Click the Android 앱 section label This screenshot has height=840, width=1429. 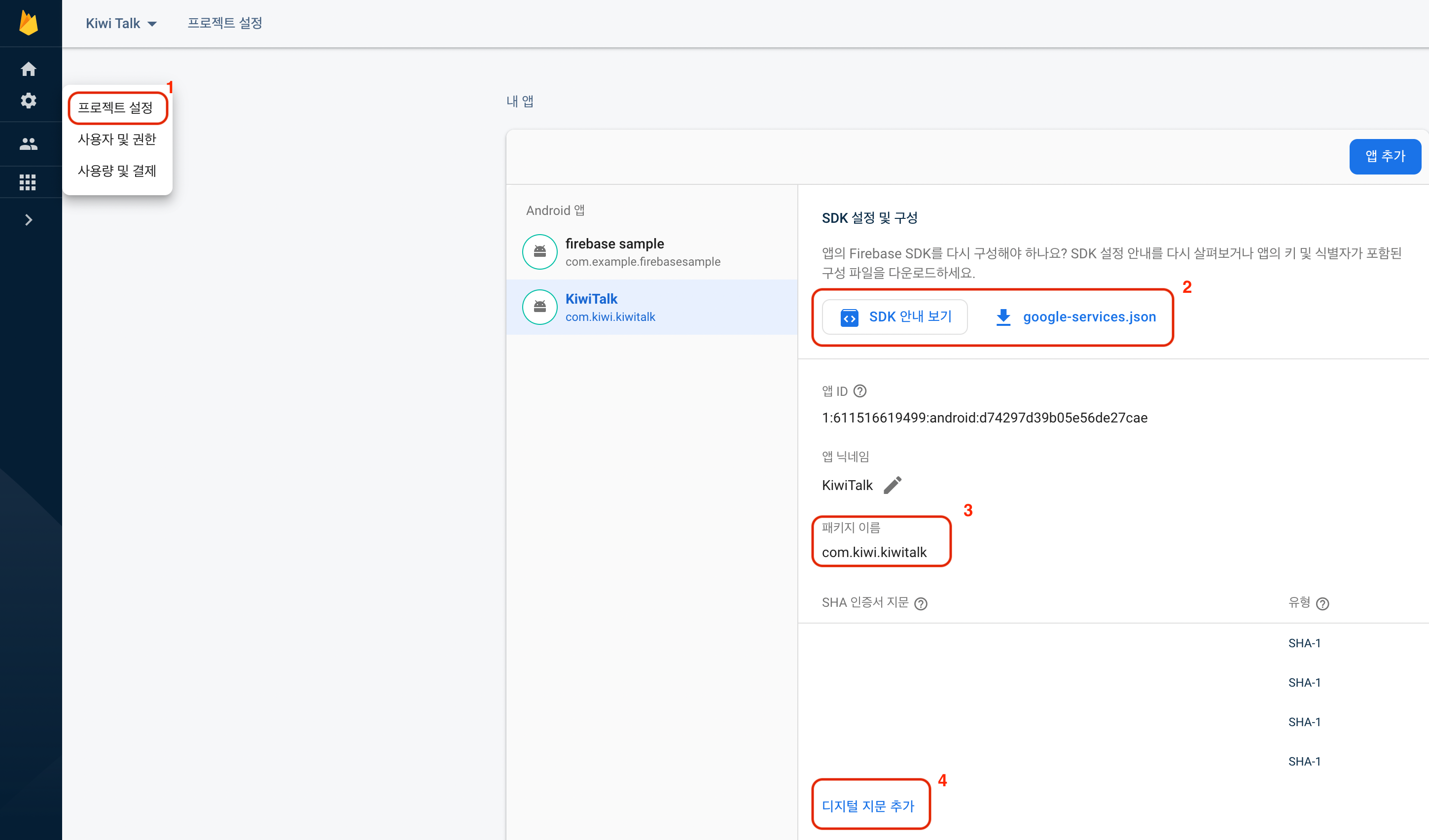(x=555, y=210)
